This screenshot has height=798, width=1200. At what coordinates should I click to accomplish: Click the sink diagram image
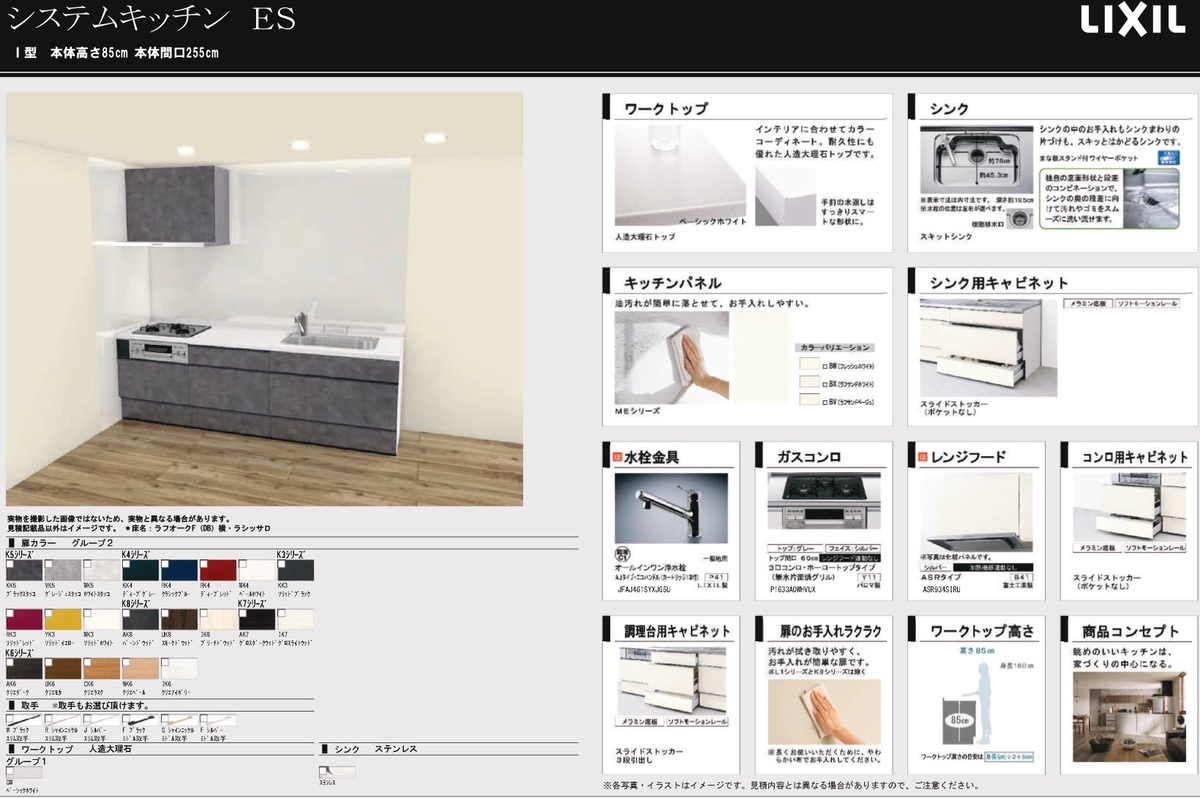(x=975, y=159)
